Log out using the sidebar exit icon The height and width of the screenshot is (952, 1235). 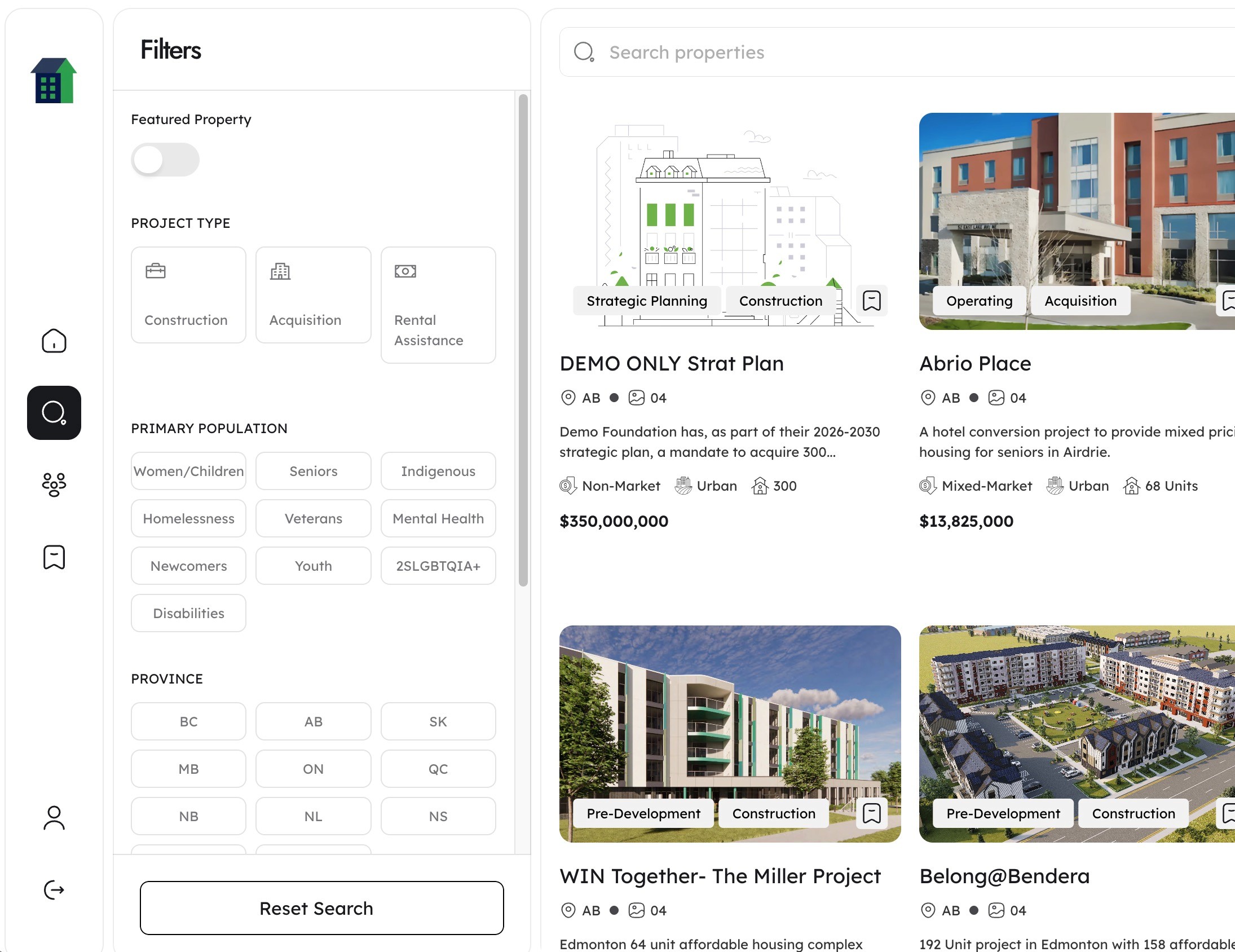(x=53, y=889)
